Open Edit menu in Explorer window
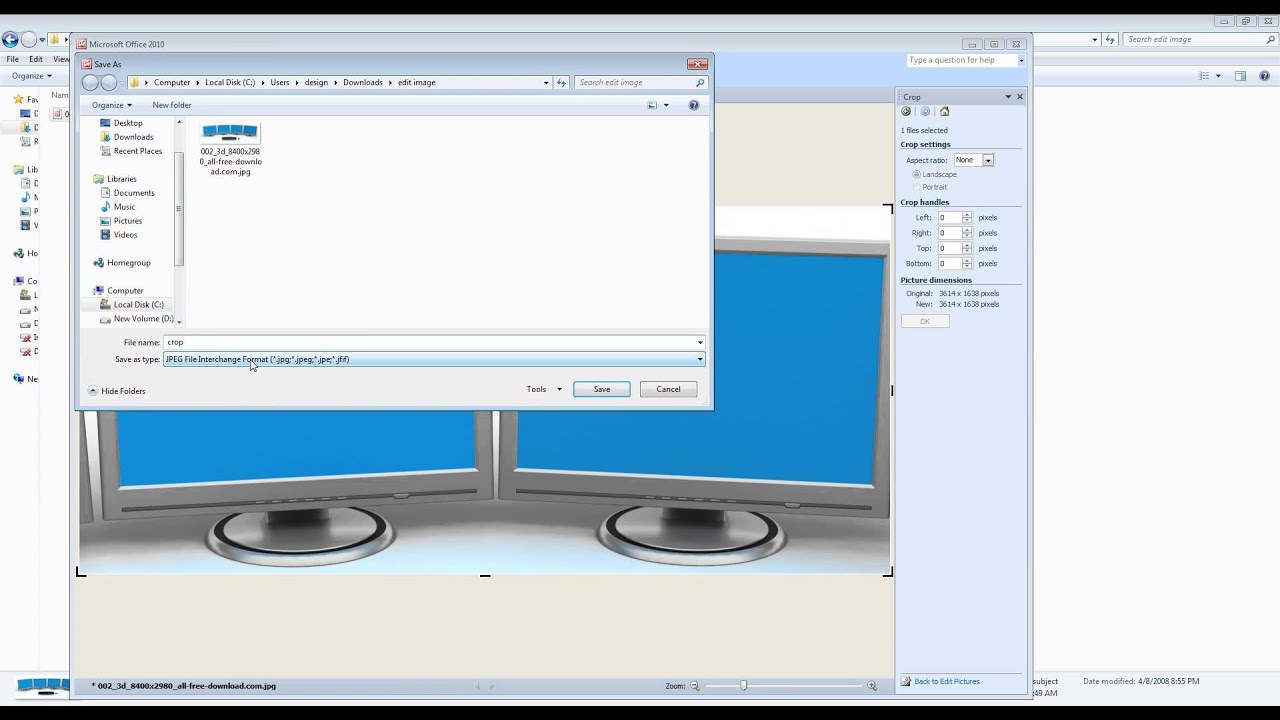This screenshot has height=720, width=1280. point(35,59)
